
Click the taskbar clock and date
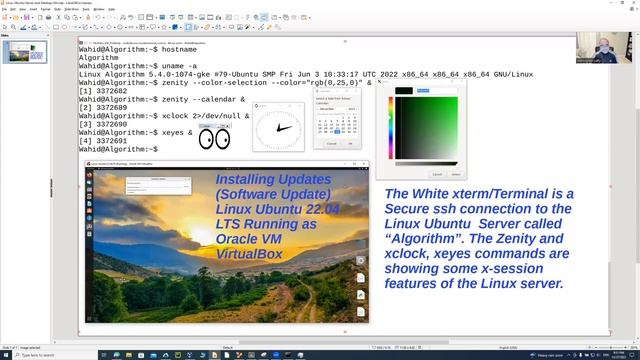619,355
